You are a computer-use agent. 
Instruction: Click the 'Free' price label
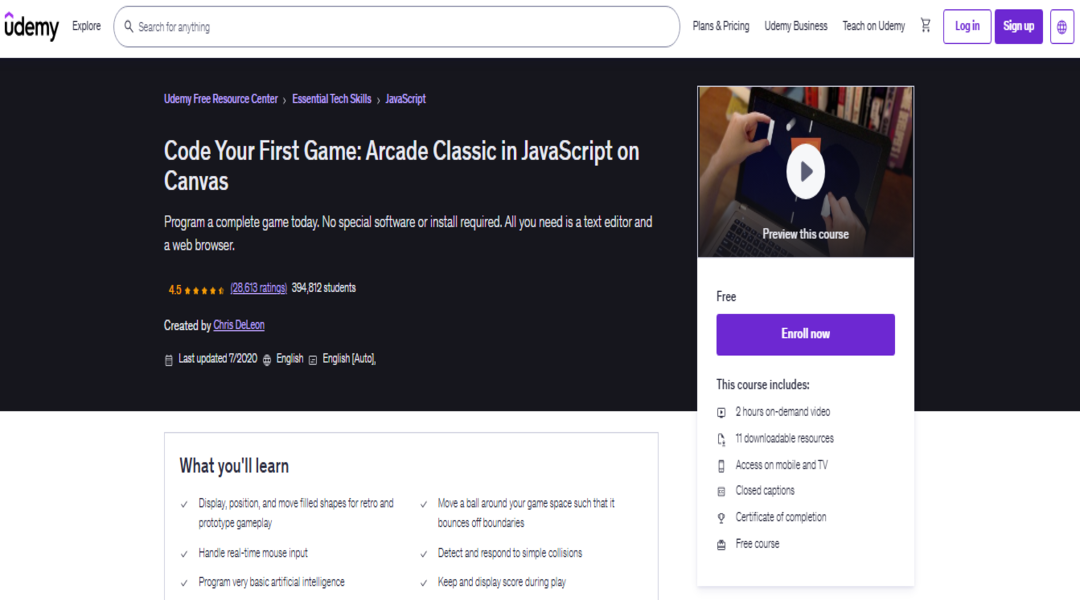click(726, 297)
